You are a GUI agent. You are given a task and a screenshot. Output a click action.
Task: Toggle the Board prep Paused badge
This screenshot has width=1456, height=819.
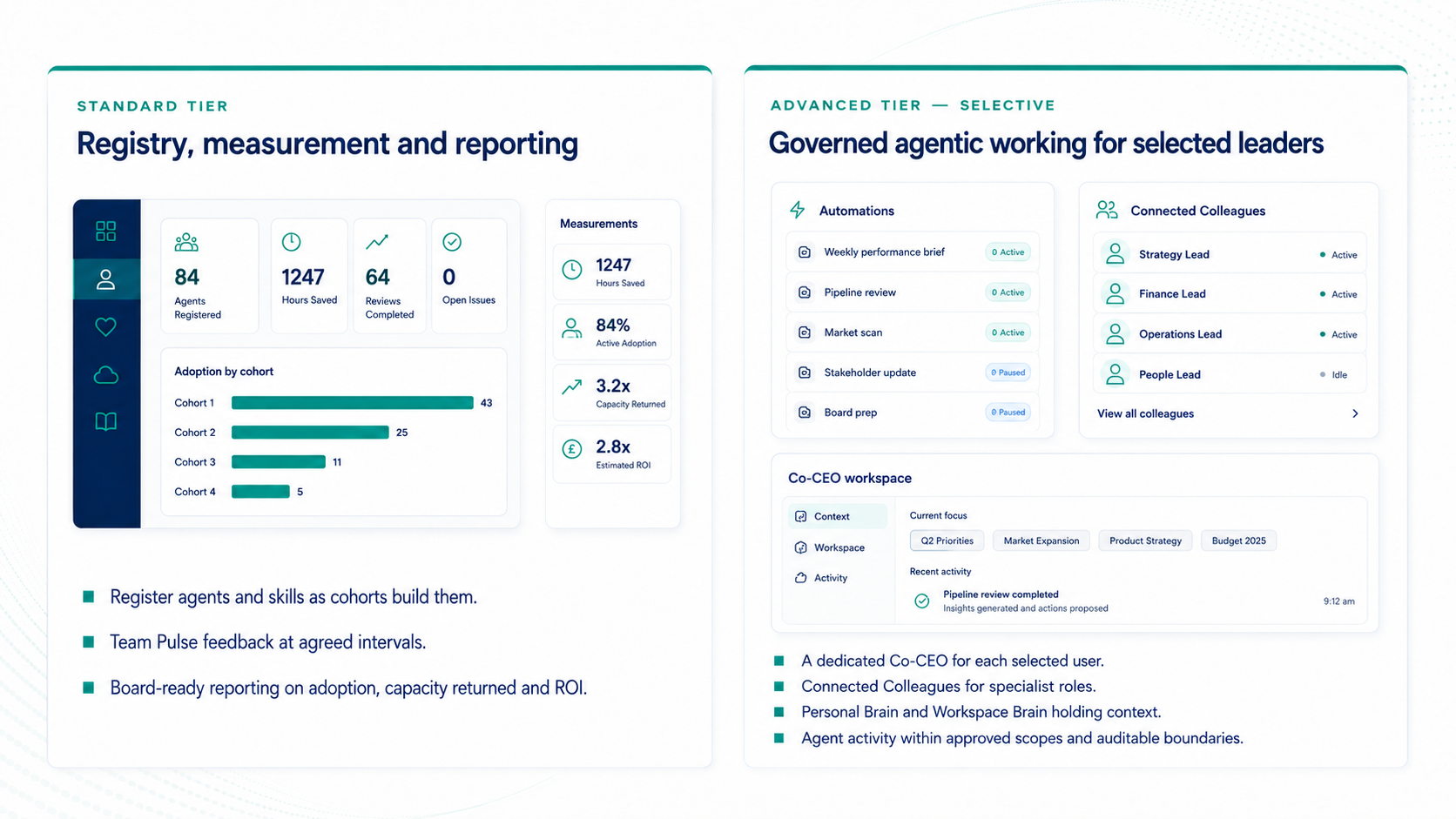1008,413
